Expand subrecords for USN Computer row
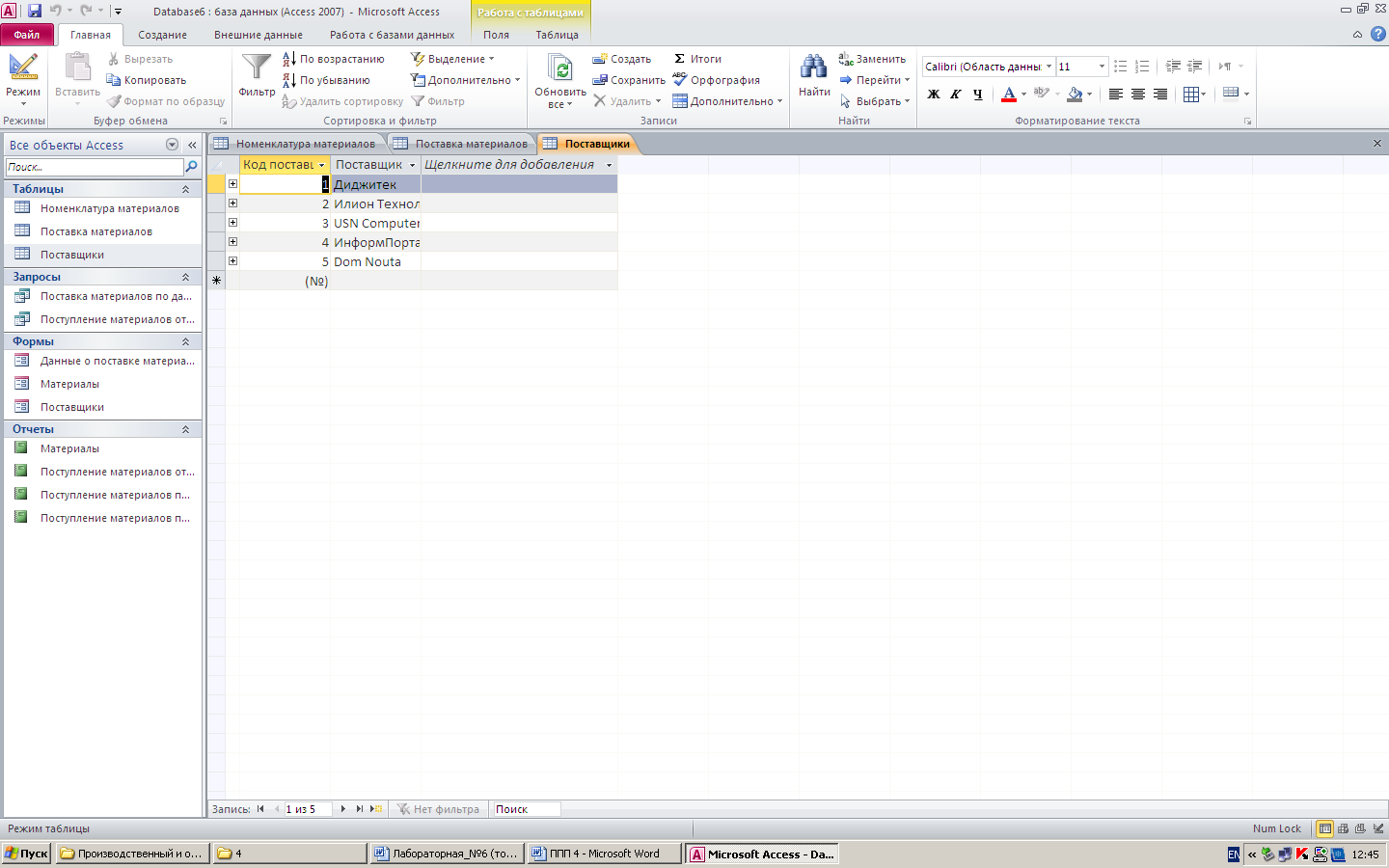This screenshot has width=1389, height=868. (232, 222)
